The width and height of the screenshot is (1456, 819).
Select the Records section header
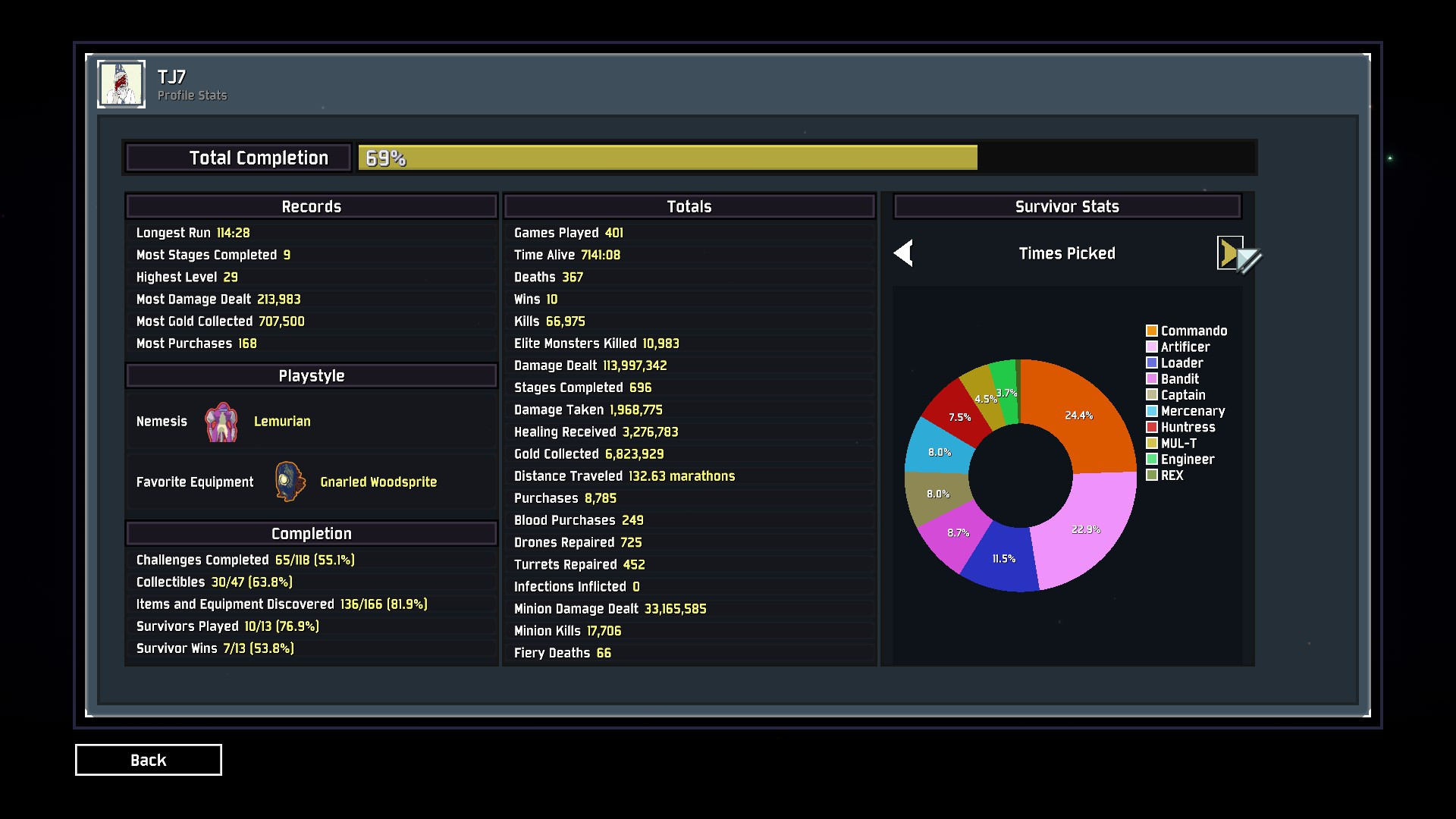click(311, 206)
